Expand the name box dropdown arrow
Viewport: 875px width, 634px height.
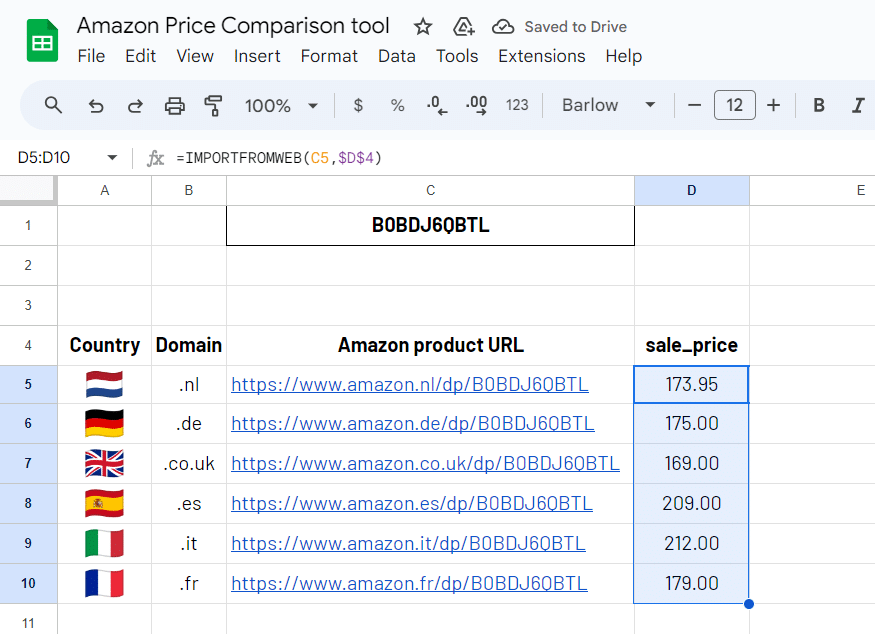click(x=112, y=158)
